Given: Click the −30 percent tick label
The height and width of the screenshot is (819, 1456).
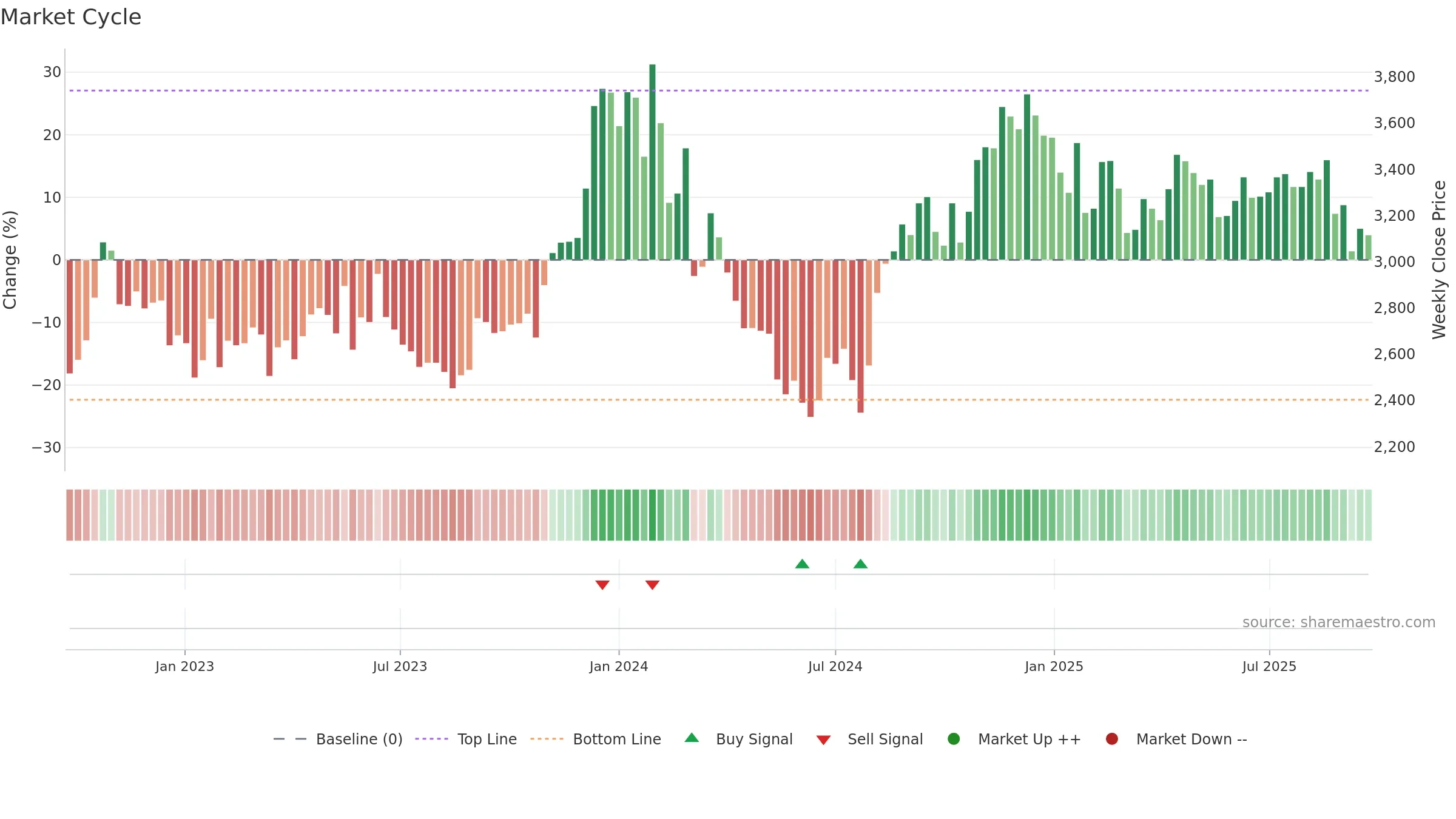Looking at the screenshot, I should click(47, 448).
